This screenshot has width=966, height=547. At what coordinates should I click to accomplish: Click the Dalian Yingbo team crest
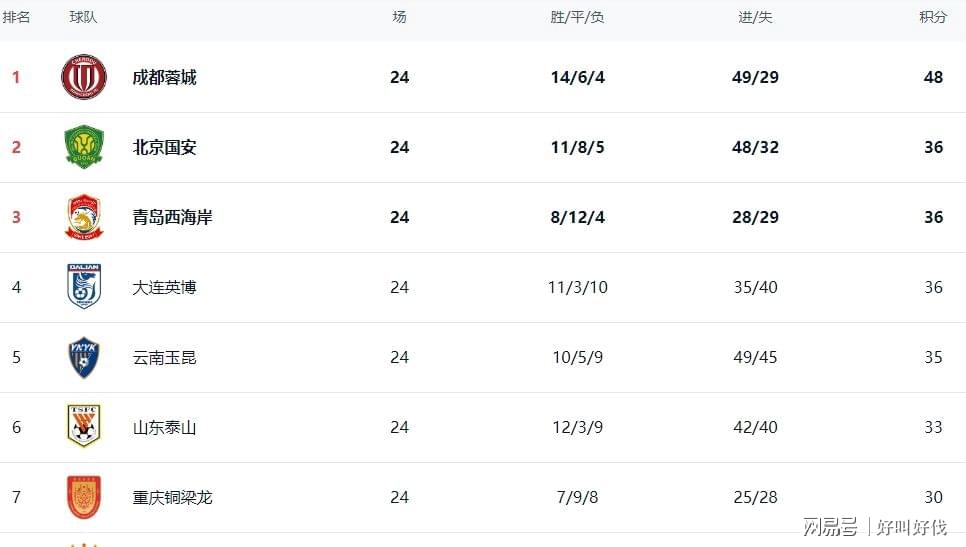point(84,286)
